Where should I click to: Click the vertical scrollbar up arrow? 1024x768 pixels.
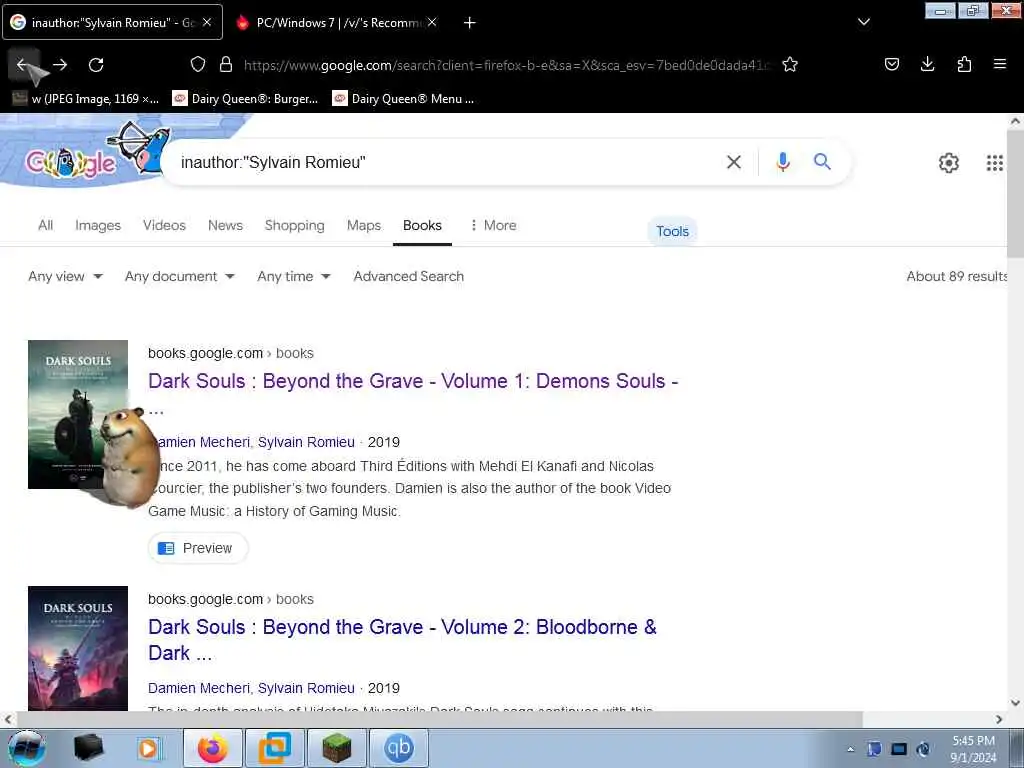coord(1016,121)
